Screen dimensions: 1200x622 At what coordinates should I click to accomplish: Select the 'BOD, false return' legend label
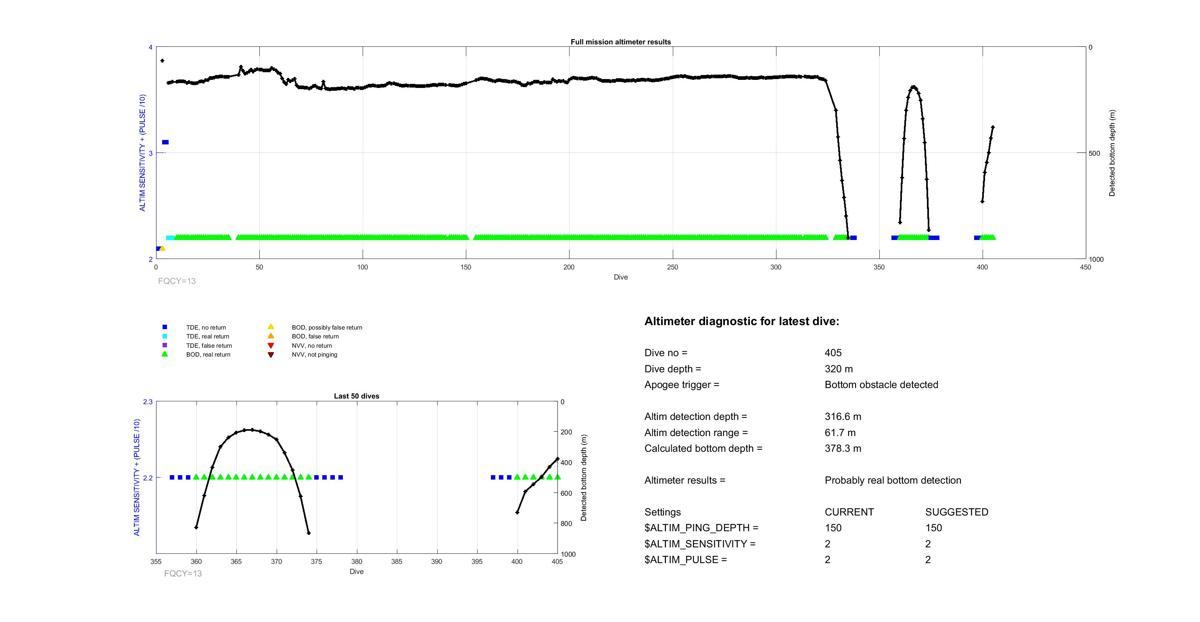tap(316, 336)
